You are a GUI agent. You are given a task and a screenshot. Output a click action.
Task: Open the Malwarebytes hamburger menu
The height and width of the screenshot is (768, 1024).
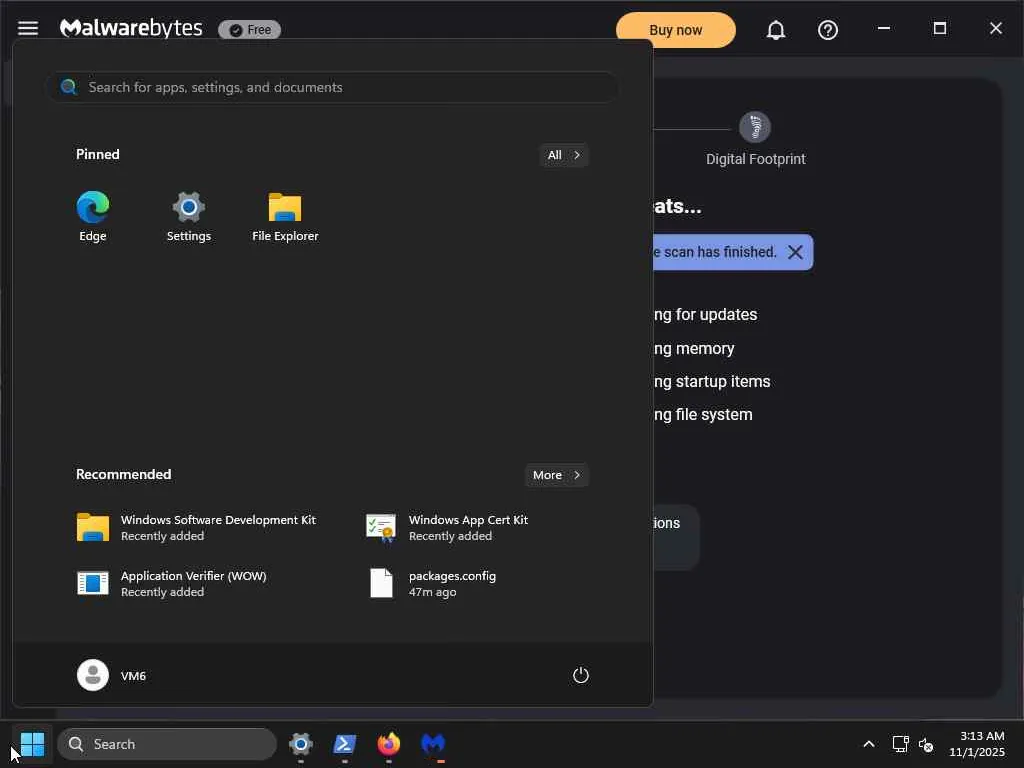tap(28, 28)
